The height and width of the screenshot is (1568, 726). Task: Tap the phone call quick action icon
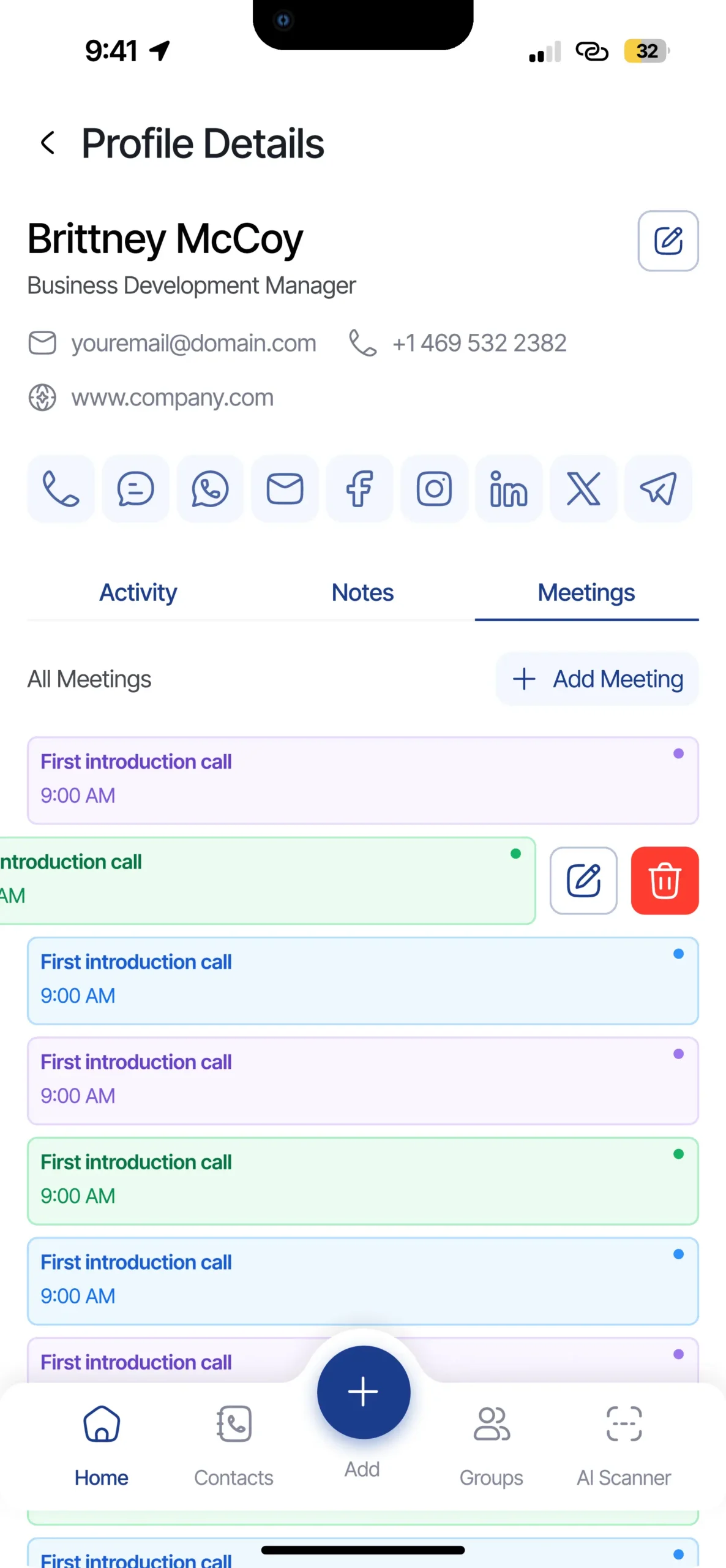click(61, 489)
